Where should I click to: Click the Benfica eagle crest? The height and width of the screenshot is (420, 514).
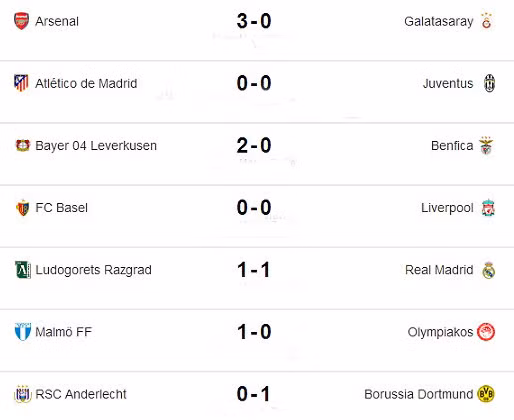(486, 145)
